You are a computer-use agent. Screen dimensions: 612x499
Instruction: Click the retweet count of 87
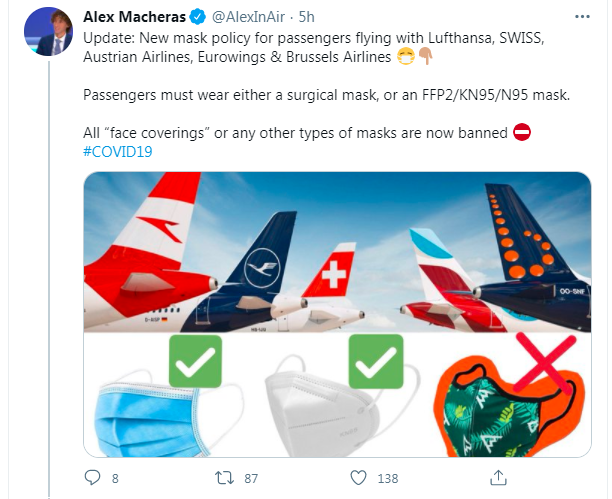coord(252,479)
